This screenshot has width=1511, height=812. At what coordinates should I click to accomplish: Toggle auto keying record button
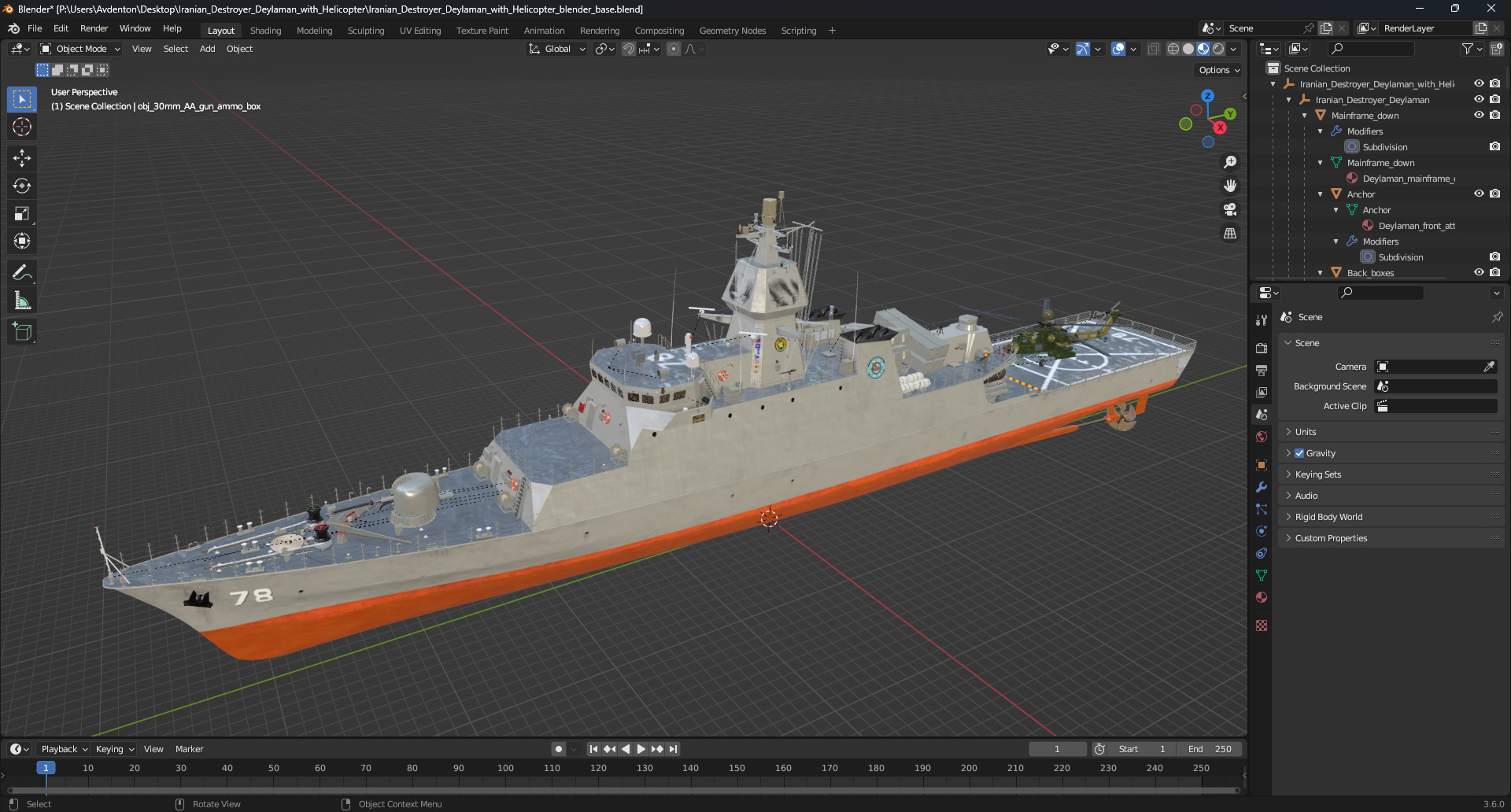tap(559, 749)
